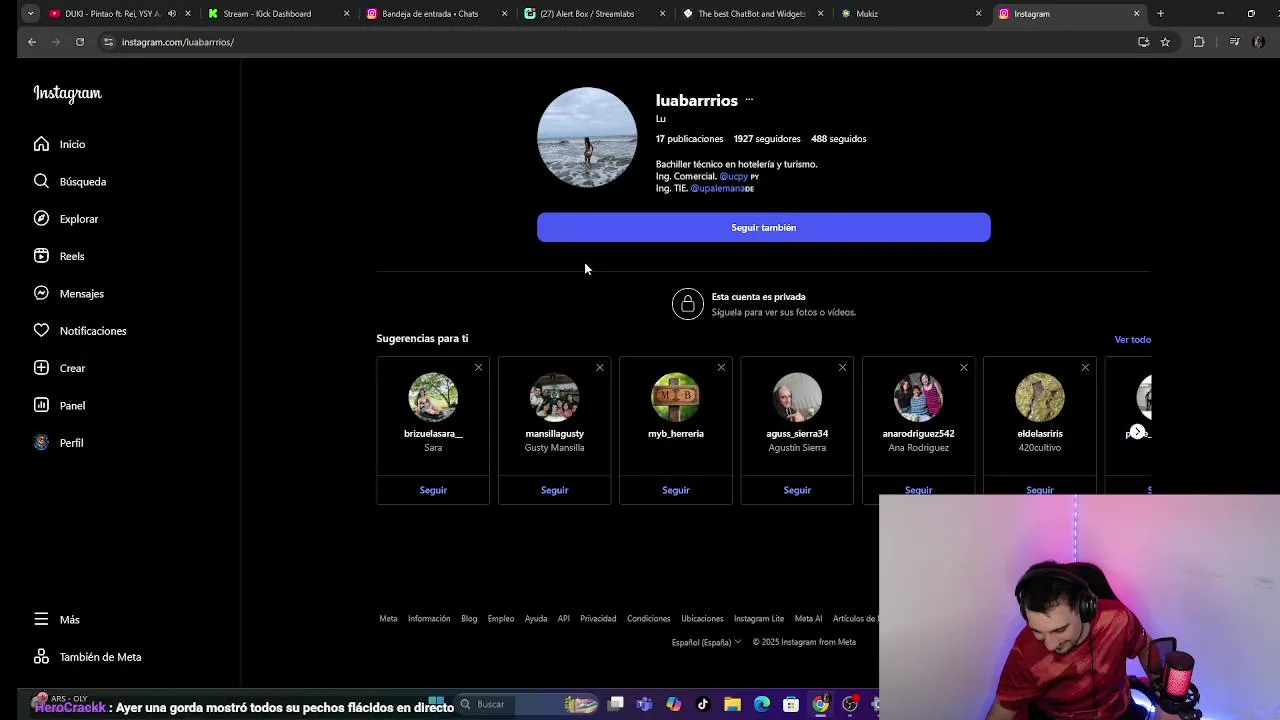The height and width of the screenshot is (720, 1280).
Task: Dismiss the brizuelasara__ suggestion
Action: point(478,368)
